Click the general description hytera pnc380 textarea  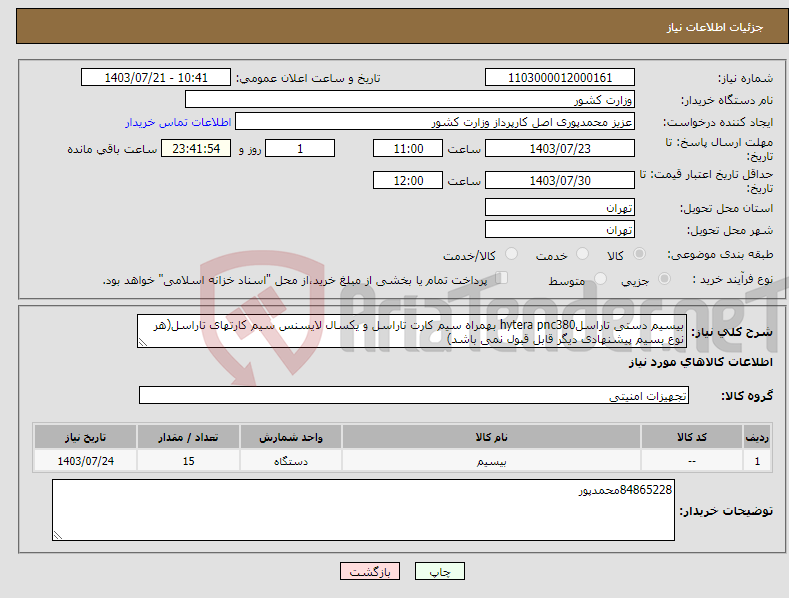point(412,332)
